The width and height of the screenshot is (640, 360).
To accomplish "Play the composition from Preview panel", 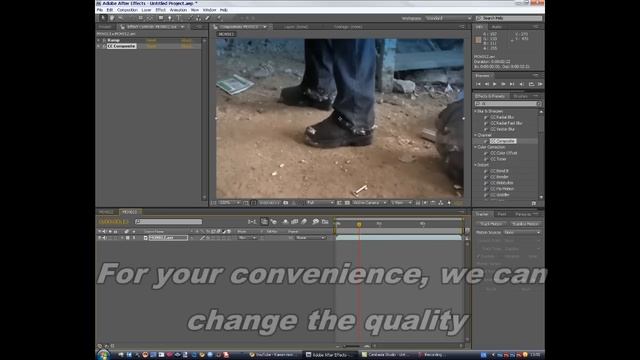I will point(495,84).
